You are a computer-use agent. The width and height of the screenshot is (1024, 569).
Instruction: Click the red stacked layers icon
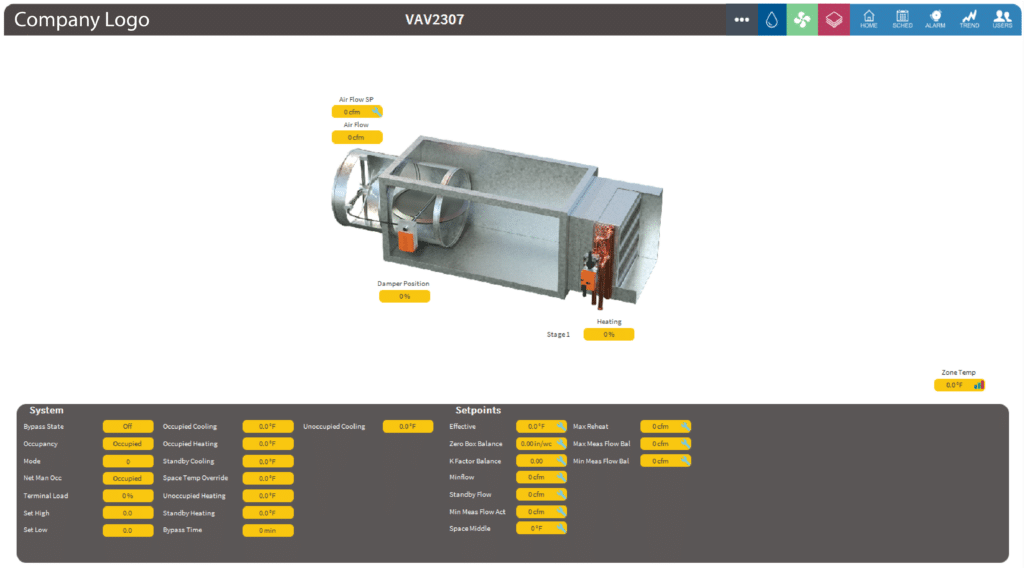tap(834, 20)
